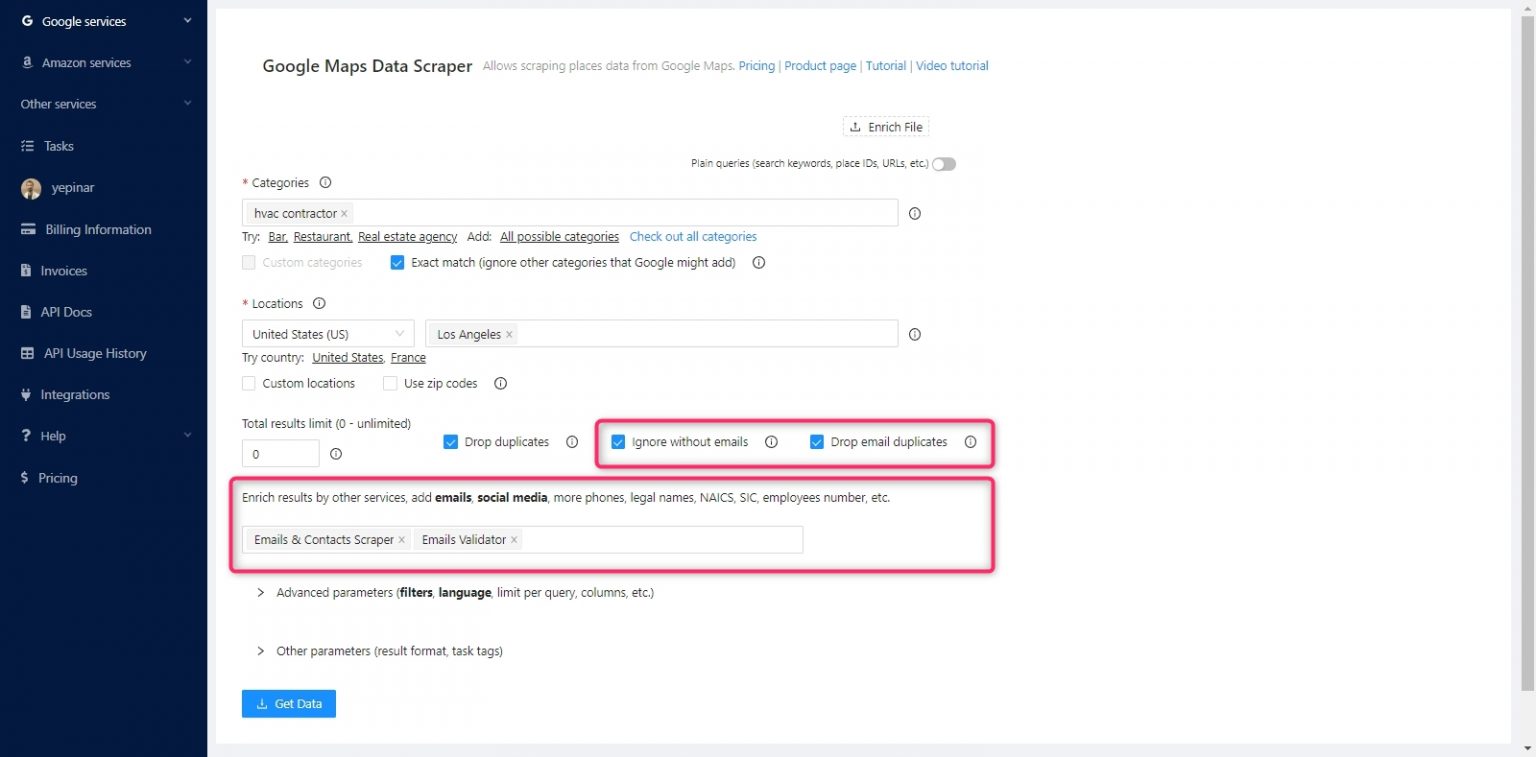Image resolution: width=1536 pixels, height=757 pixels.
Task: Click the API Docs document icon
Action: 28,311
